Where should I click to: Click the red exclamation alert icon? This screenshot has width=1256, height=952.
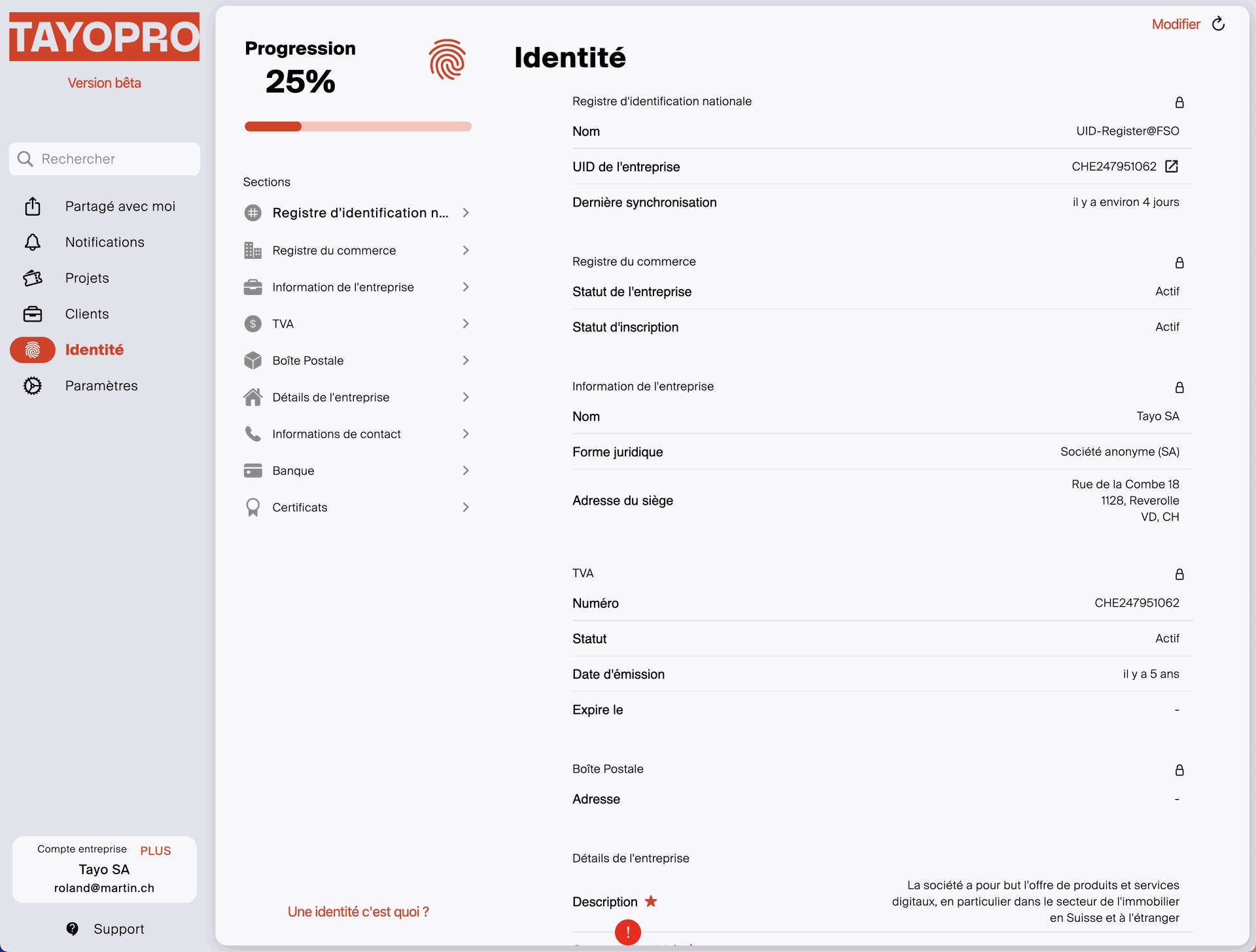[x=627, y=932]
